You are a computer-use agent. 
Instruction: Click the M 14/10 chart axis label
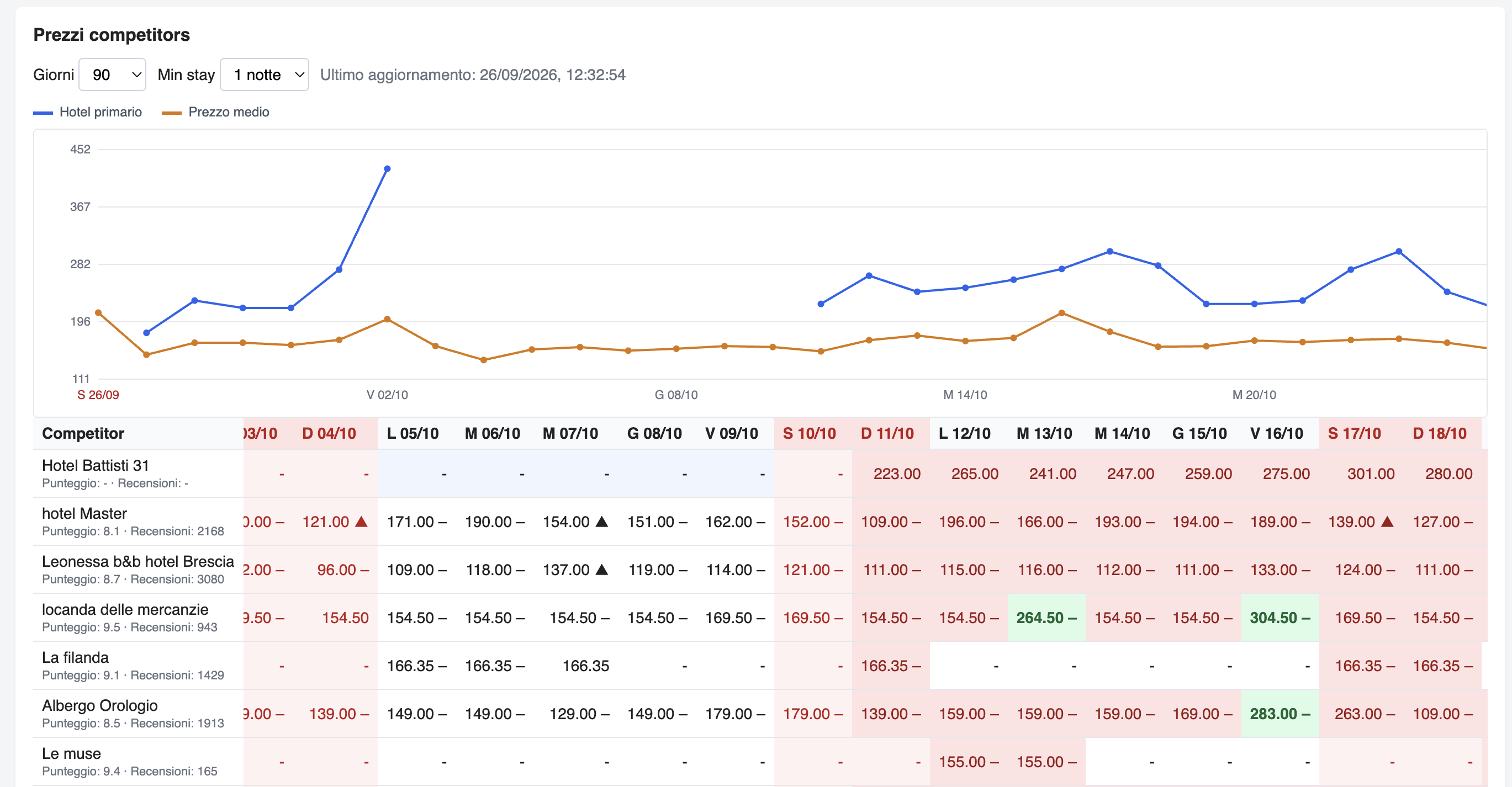click(965, 395)
